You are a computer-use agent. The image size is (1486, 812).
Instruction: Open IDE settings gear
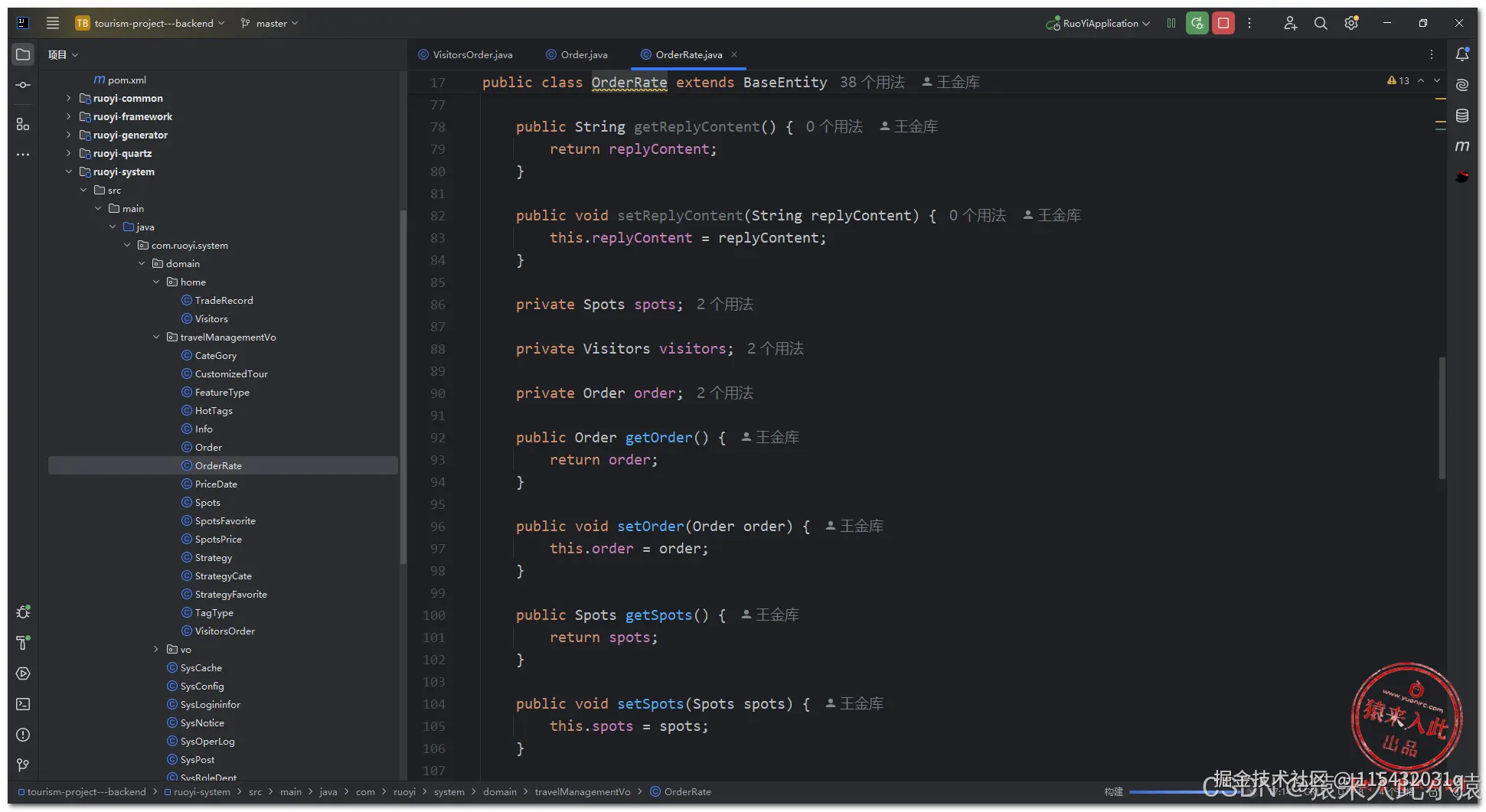tap(1351, 23)
